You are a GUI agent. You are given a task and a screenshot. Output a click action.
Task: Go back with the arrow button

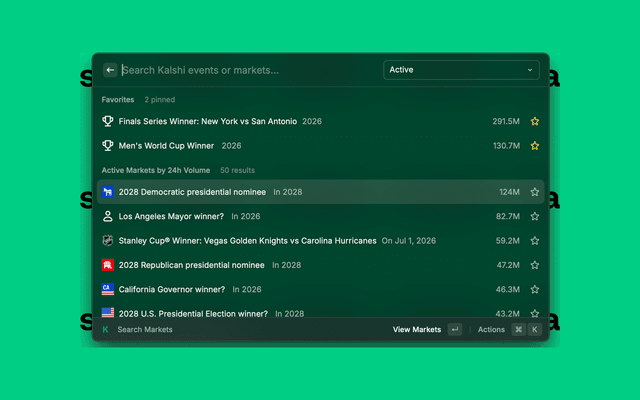pyautogui.click(x=110, y=70)
